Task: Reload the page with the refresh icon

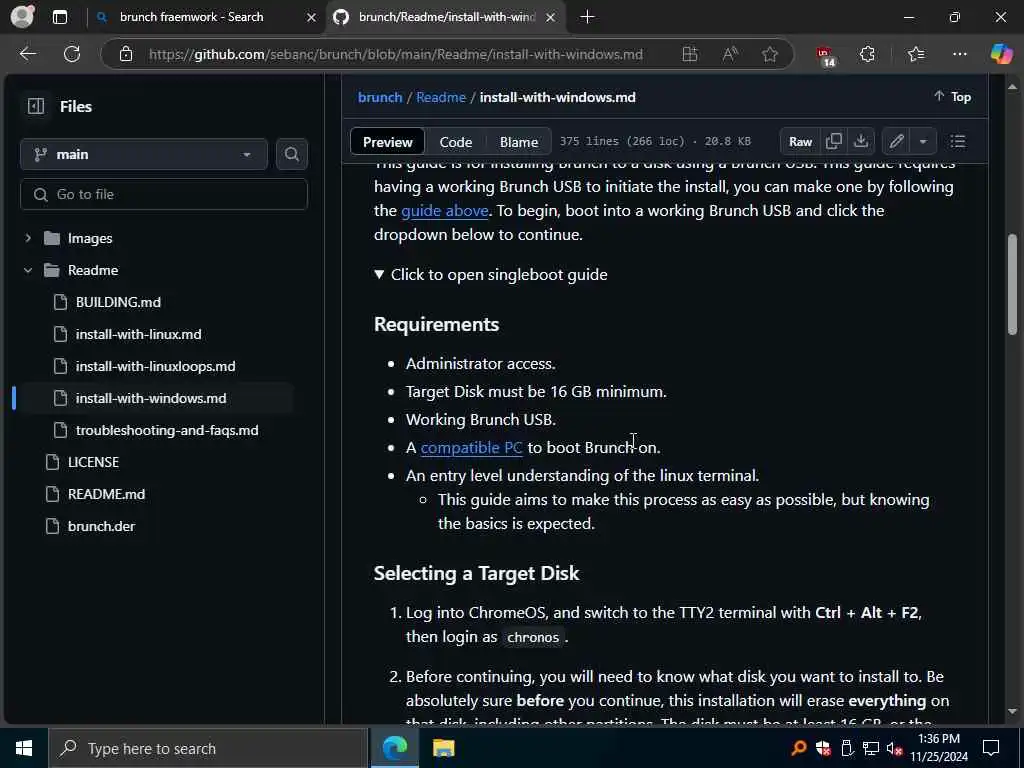Action: coord(72,54)
